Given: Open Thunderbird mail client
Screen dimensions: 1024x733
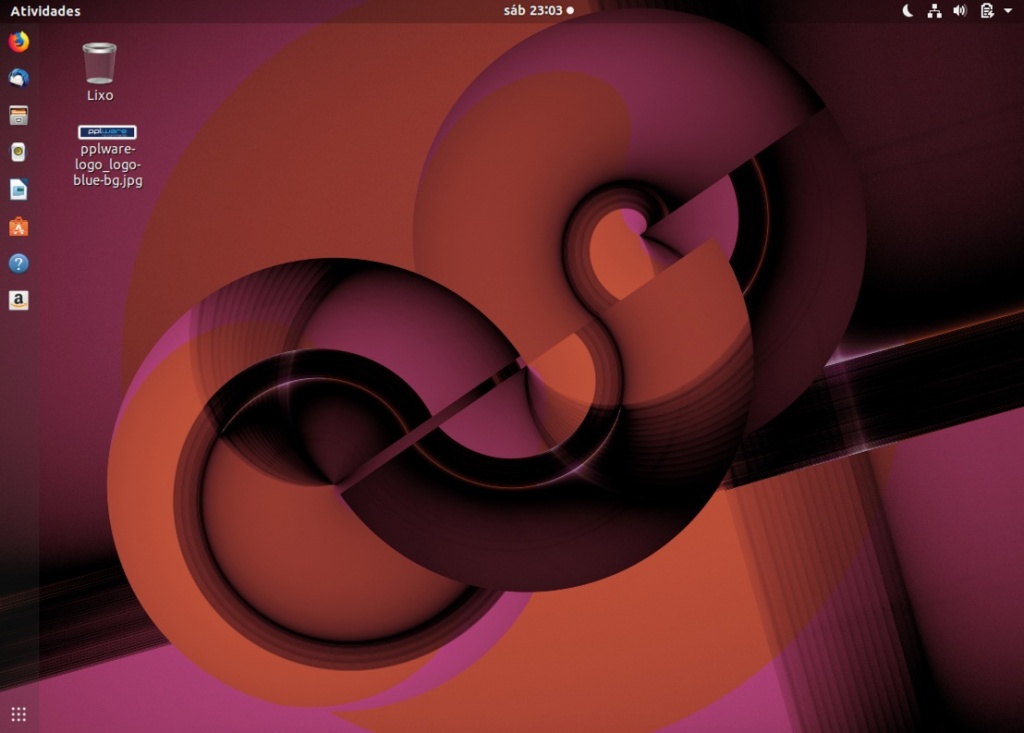Looking at the screenshot, I should tap(18, 79).
